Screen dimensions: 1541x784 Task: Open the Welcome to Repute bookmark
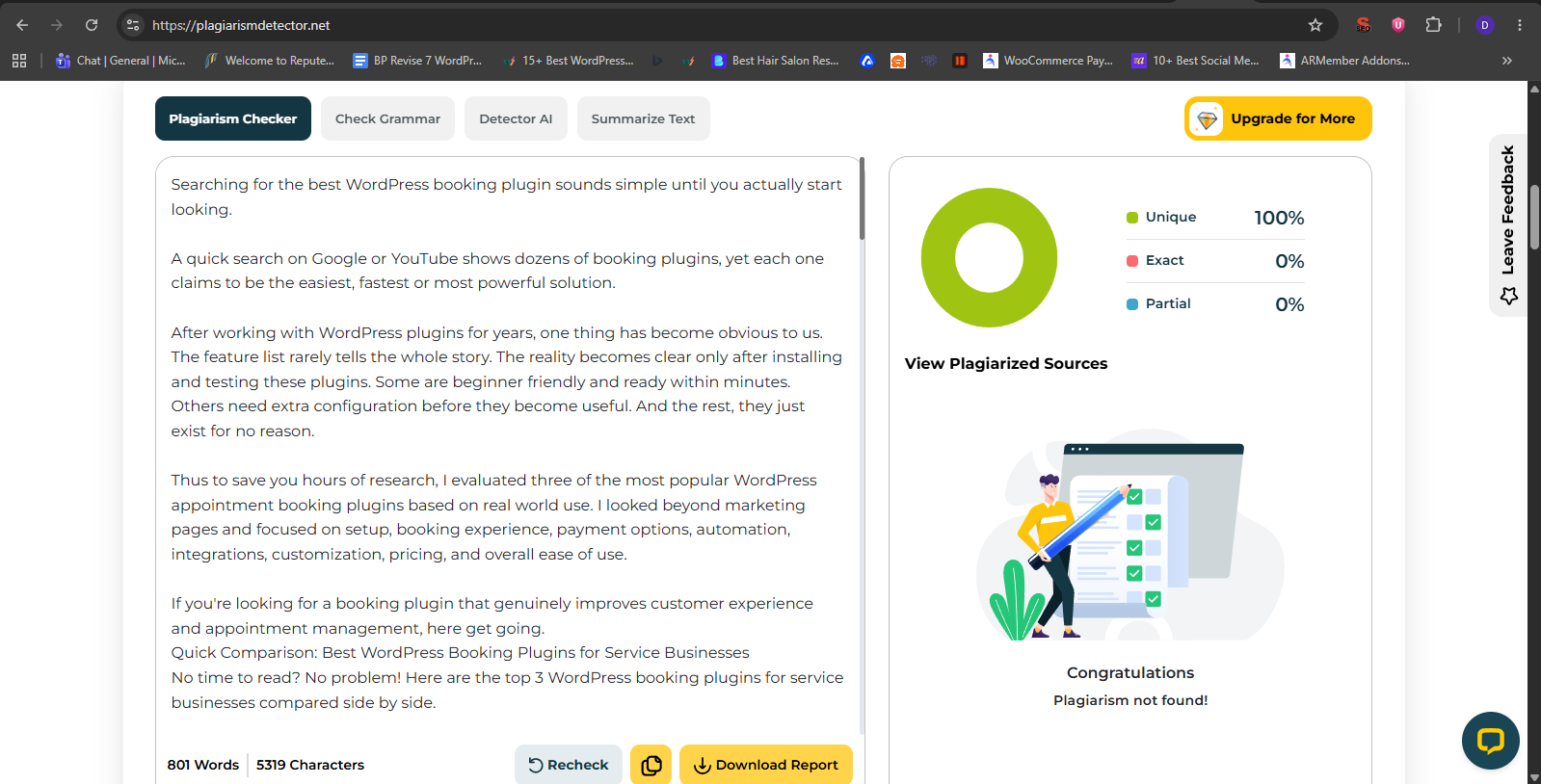269,61
